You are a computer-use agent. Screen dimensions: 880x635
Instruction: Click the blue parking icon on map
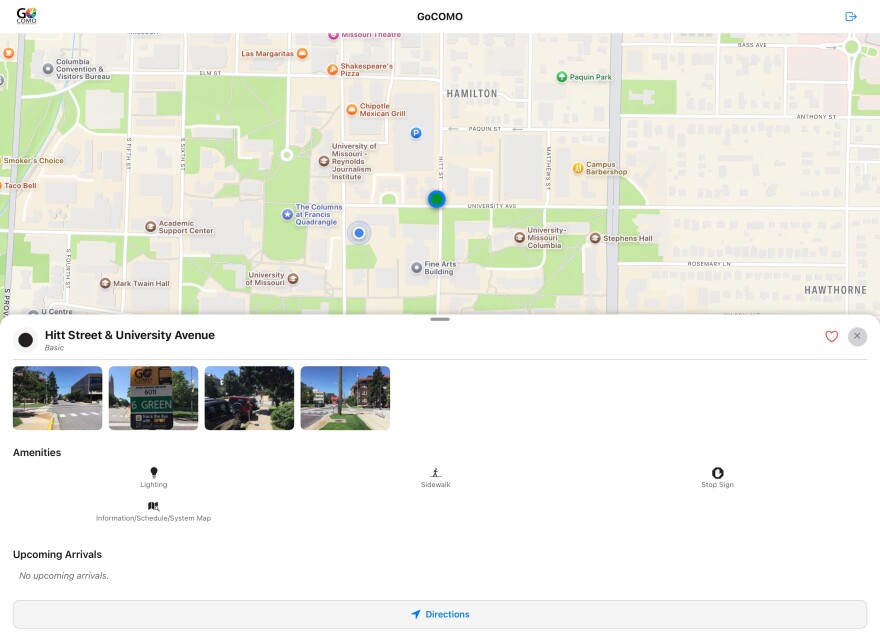click(416, 133)
